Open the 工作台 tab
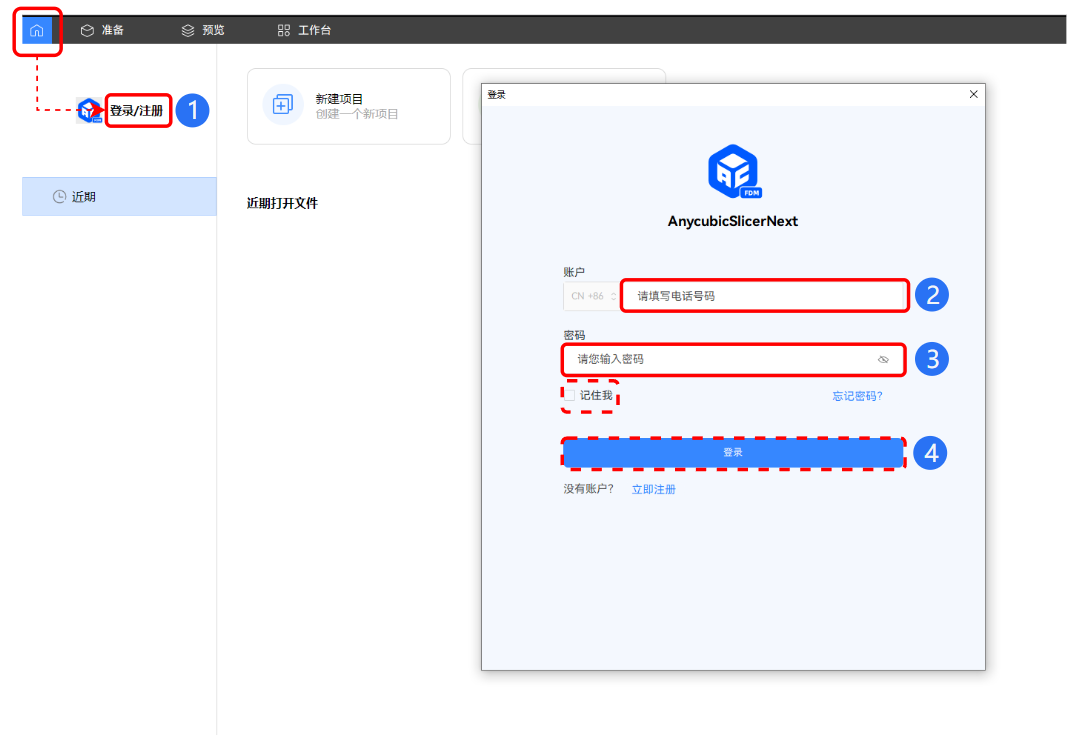 pos(304,30)
